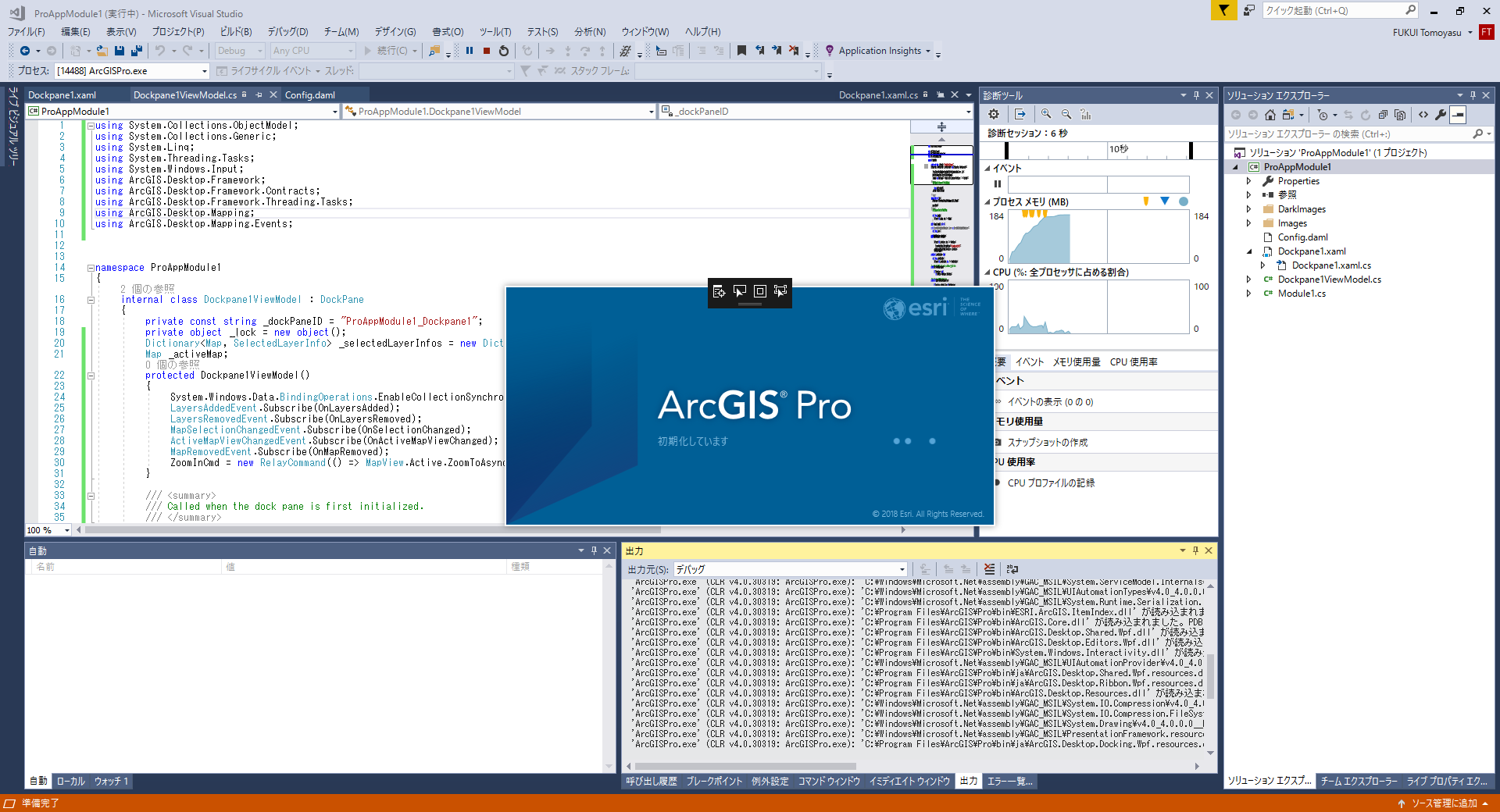Toggle track focused element on debug toolbar
This screenshot has width=1500, height=812.
780,291
